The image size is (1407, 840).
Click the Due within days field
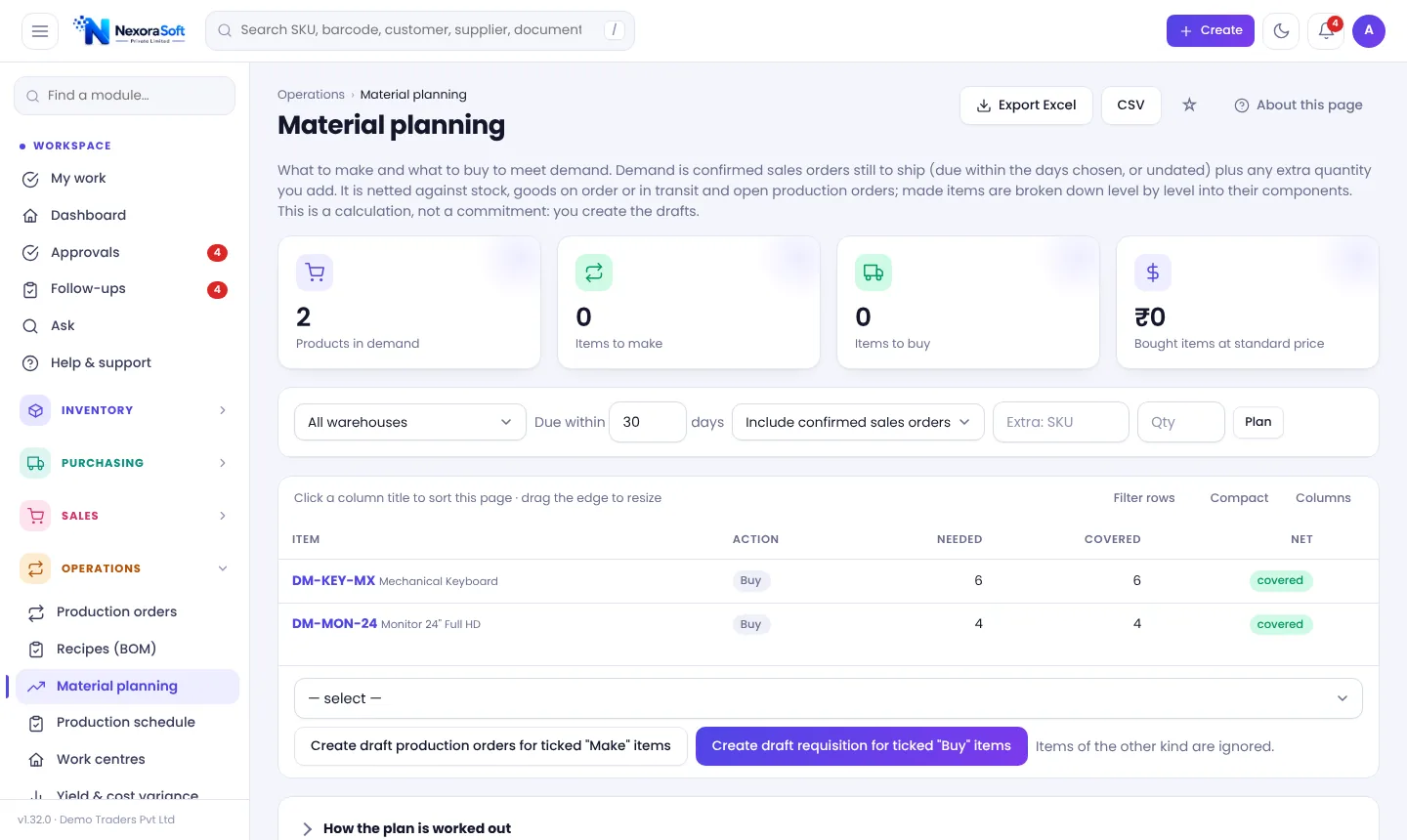pos(648,422)
